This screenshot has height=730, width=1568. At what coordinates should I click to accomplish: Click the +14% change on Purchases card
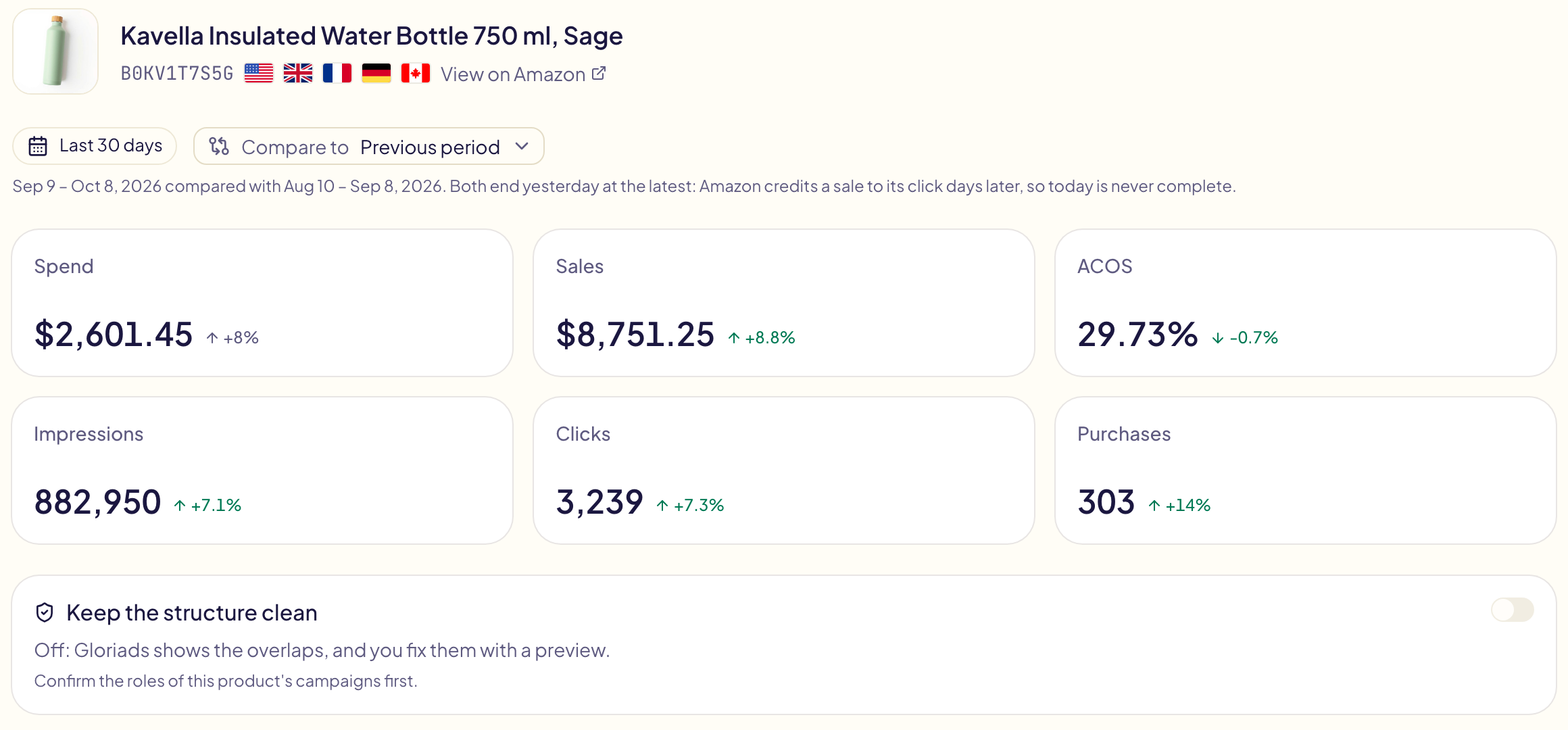(1179, 505)
